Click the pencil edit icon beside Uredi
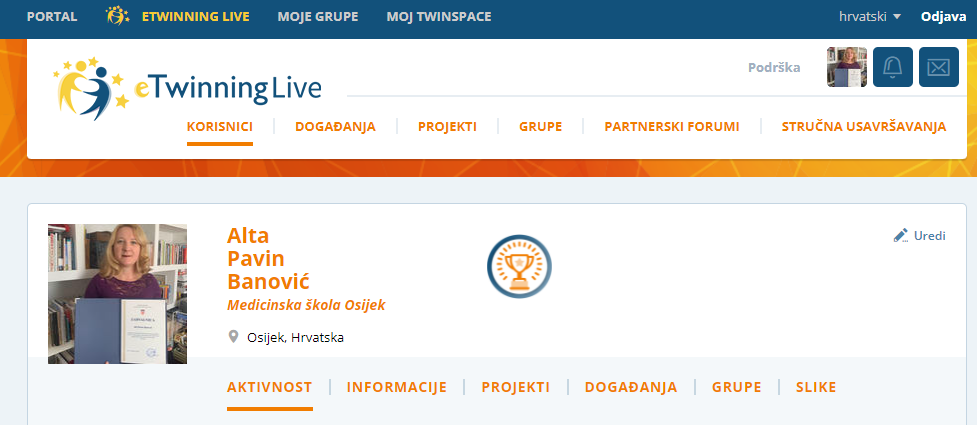 click(900, 236)
